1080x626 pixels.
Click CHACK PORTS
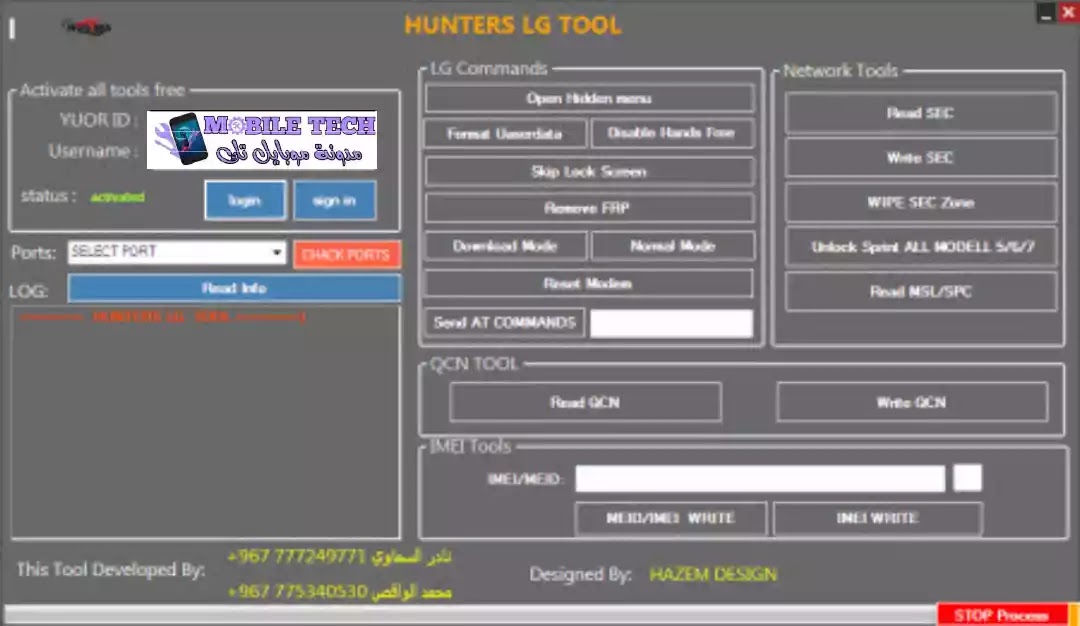click(347, 254)
